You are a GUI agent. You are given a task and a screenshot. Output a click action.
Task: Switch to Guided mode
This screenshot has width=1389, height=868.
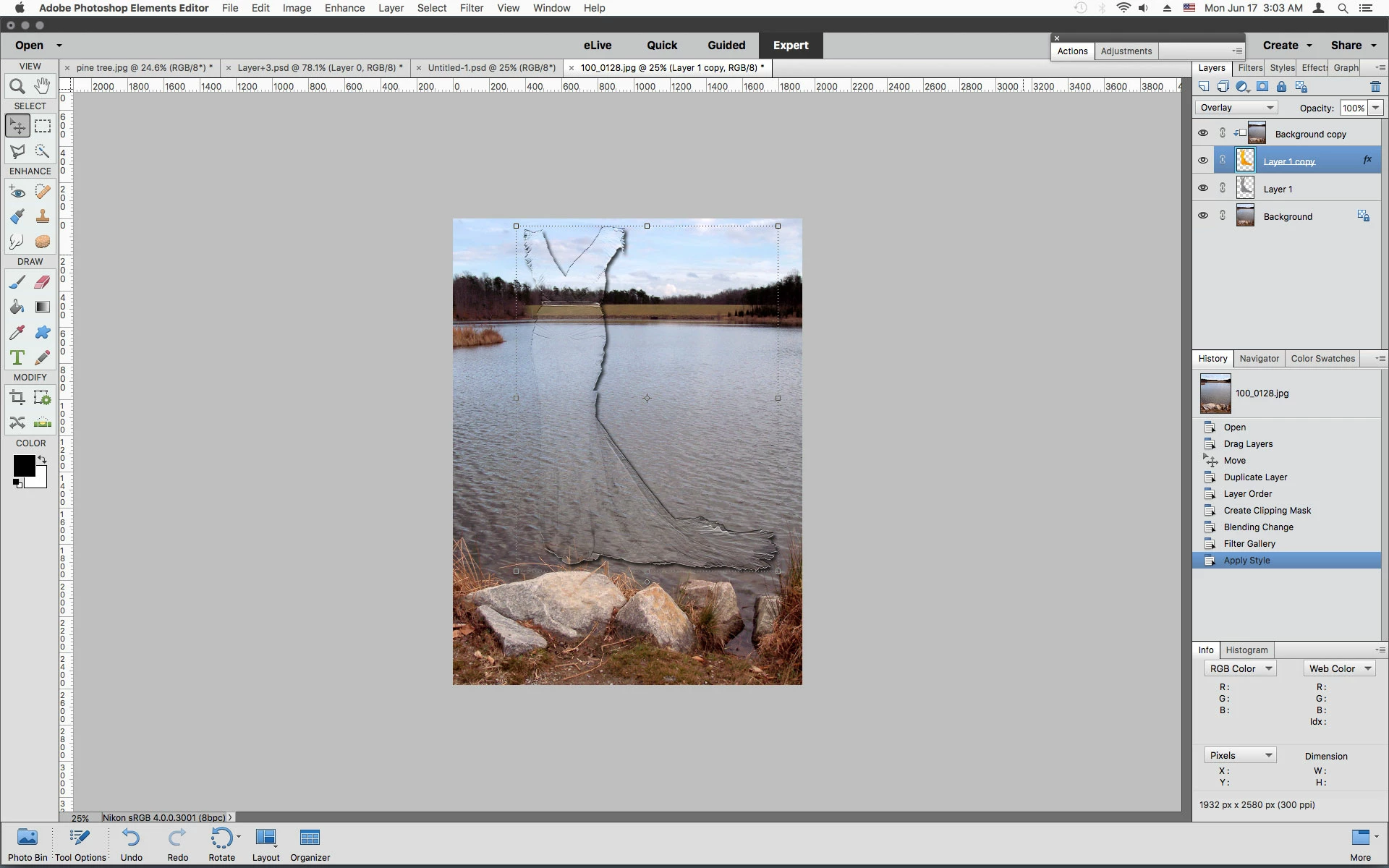[x=726, y=45]
